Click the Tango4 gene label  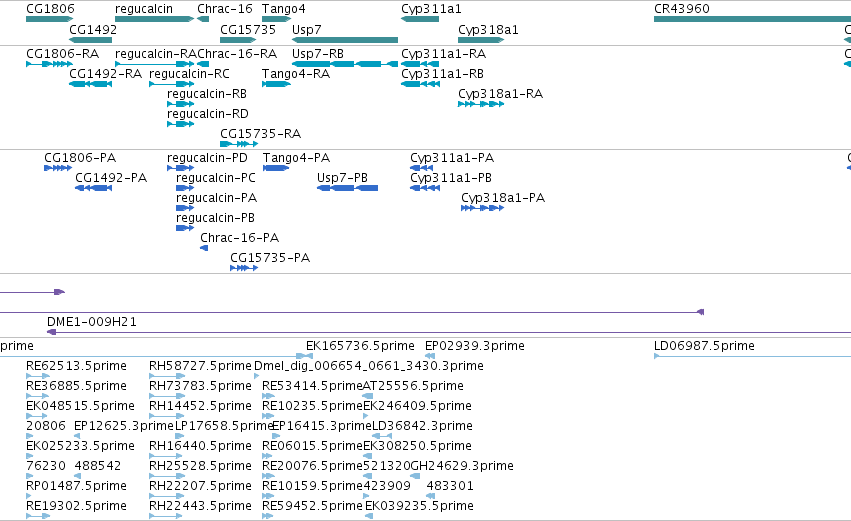(x=283, y=9)
